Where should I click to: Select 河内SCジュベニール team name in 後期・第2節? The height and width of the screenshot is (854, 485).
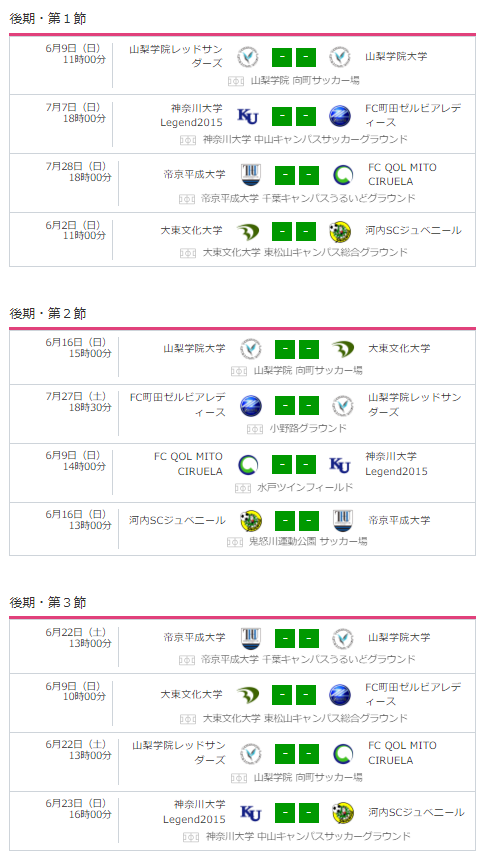pyautogui.click(x=177, y=521)
